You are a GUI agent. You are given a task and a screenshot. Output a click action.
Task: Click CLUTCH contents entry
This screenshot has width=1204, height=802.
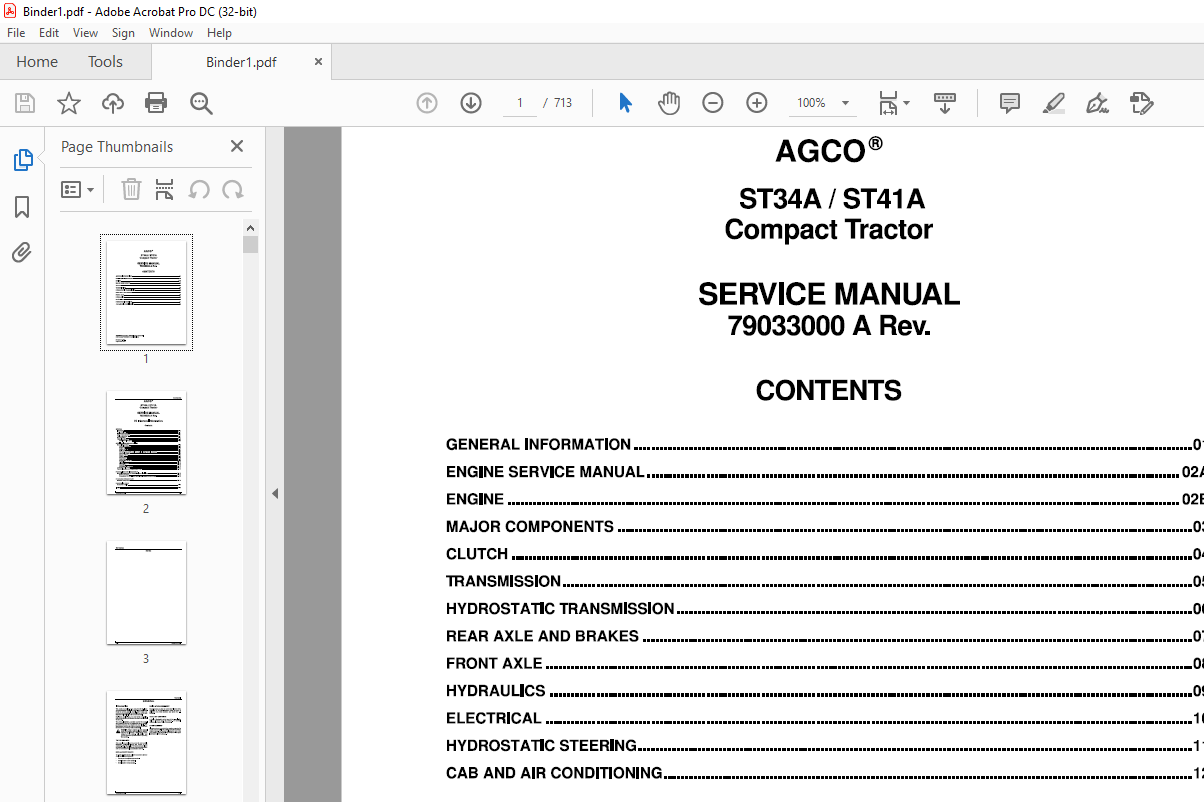click(477, 554)
